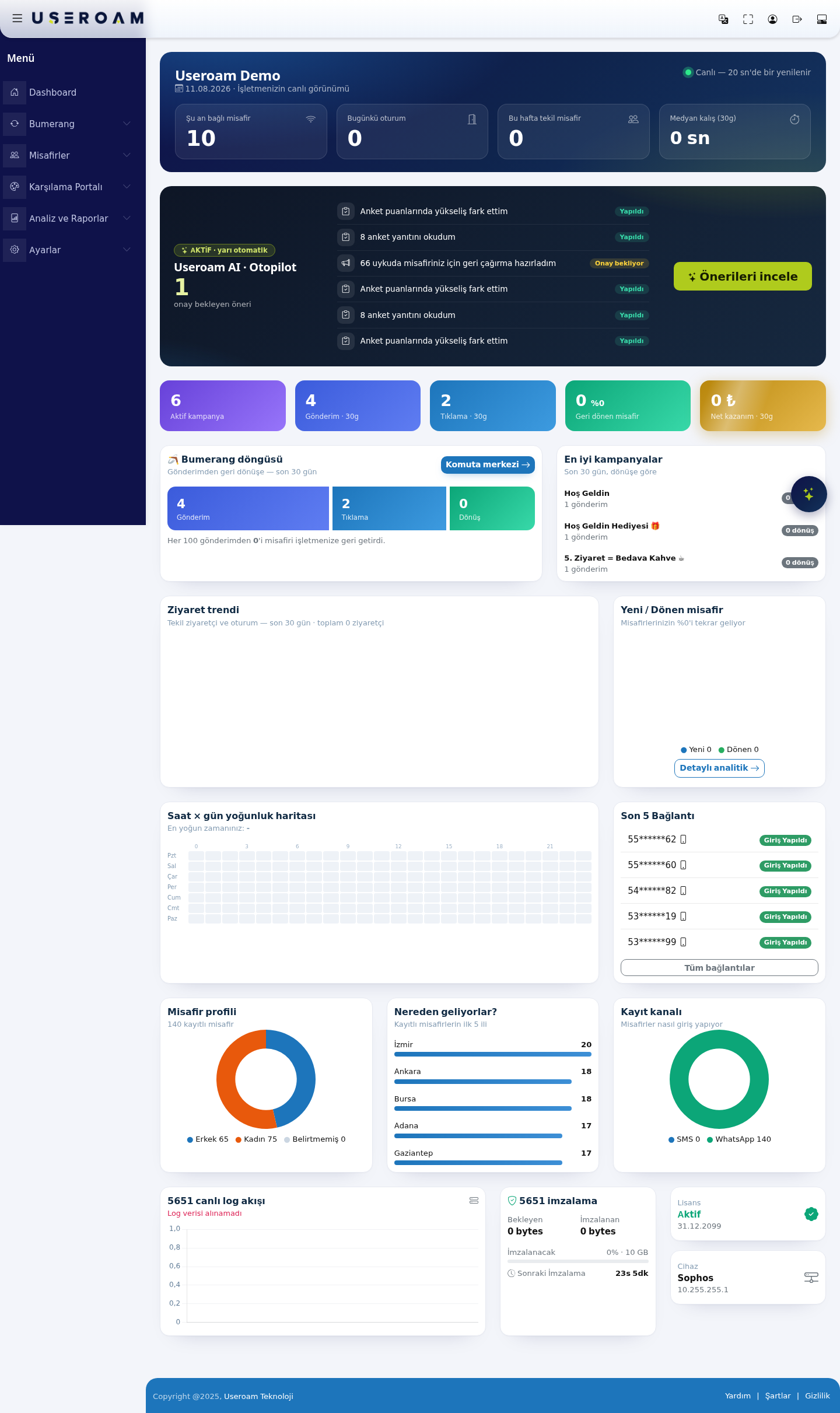Open the hamburger menu icon
This screenshot has width=840, height=1413.
[17, 19]
